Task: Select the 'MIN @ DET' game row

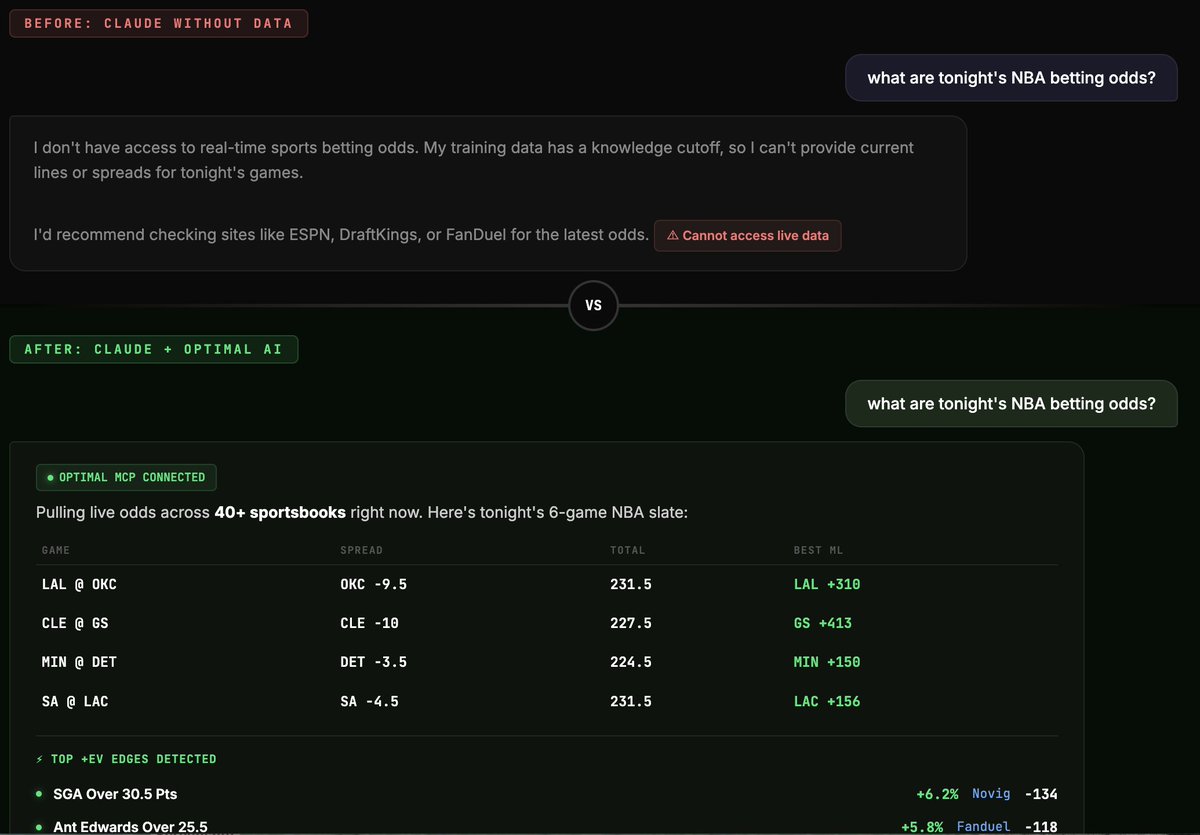Action: pyautogui.click(x=546, y=662)
